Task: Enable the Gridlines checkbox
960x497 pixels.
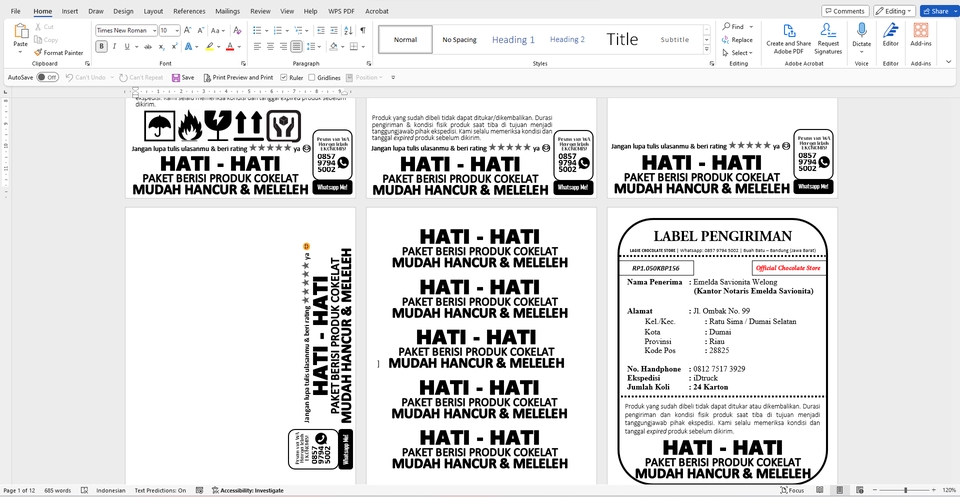Action: [312, 78]
